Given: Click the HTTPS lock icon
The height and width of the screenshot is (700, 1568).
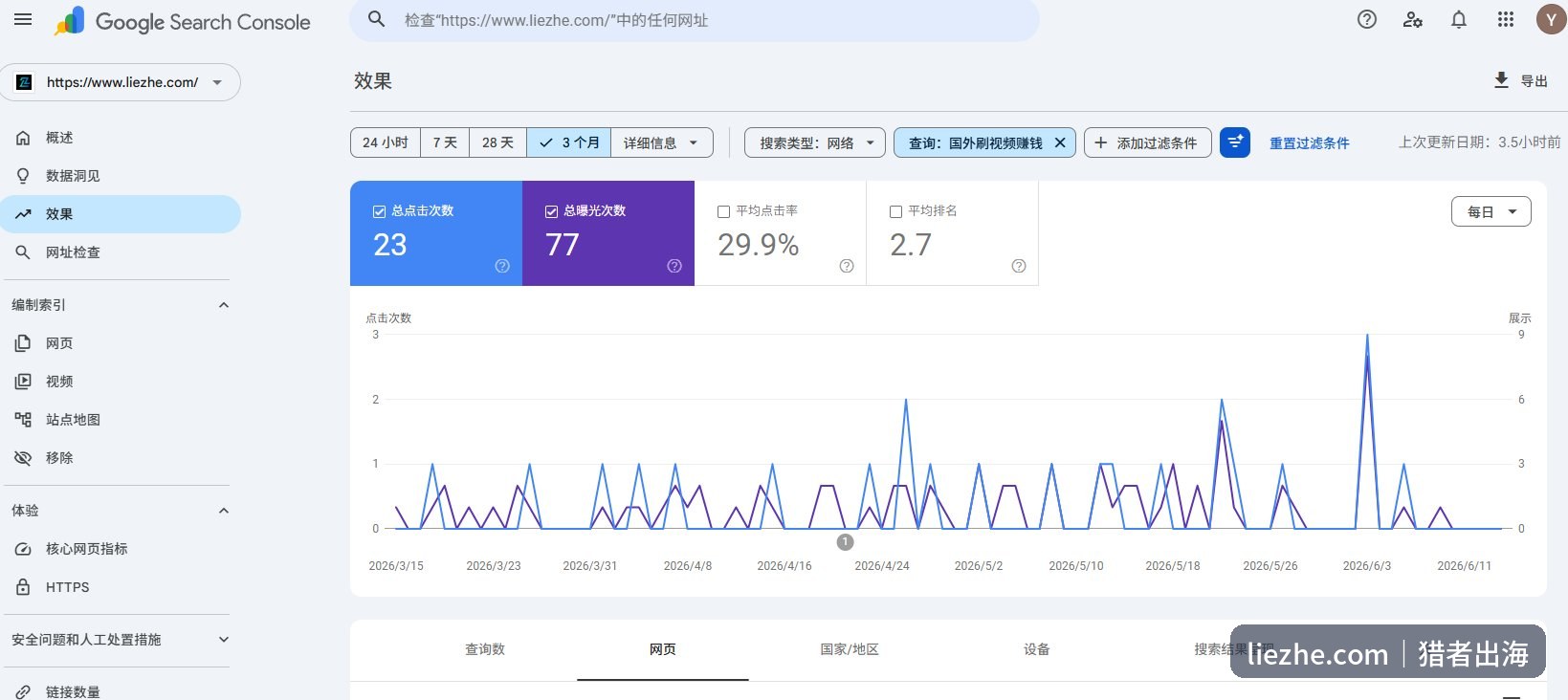Looking at the screenshot, I should pos(23,587).
